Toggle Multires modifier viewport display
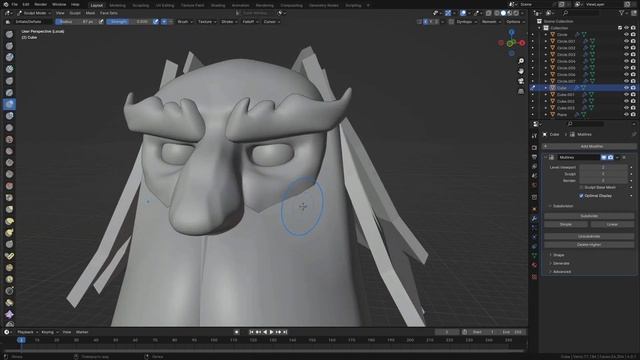The width and height of the screenshot is (640, 360). pyautogui.click(x=603, y=157)
